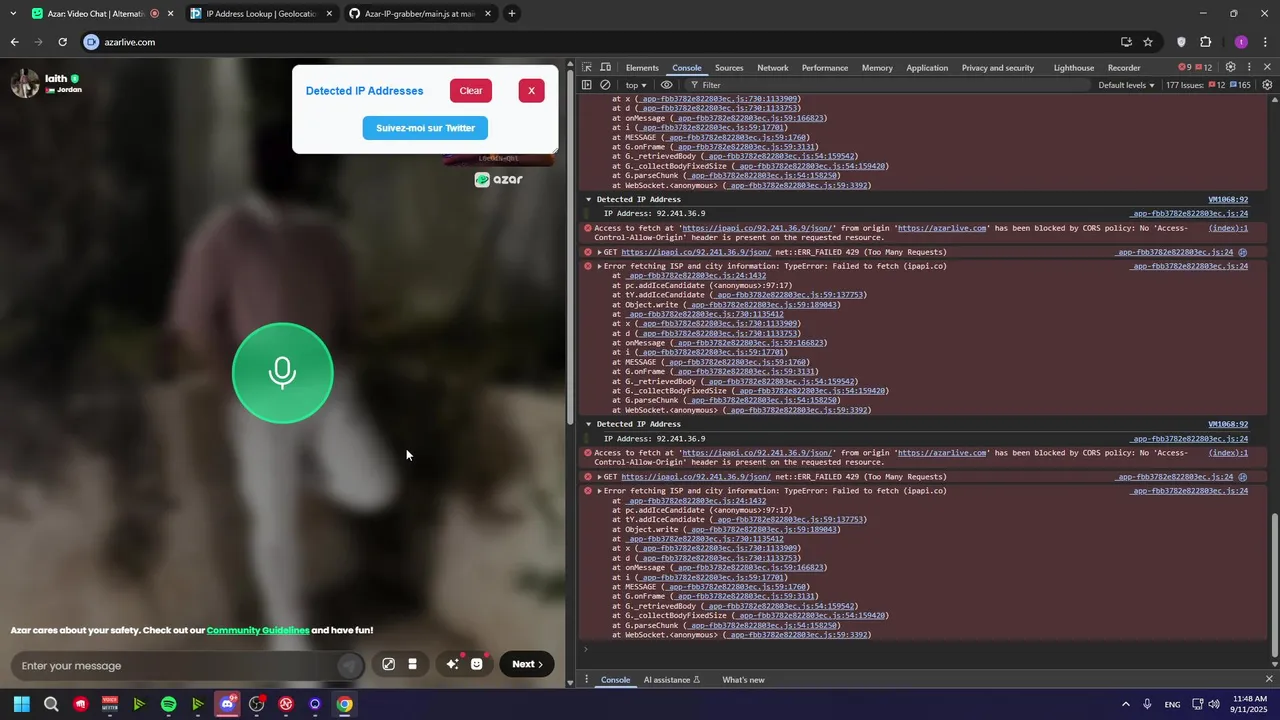Open the Discord taskbar icon

[x=227, y=704]
